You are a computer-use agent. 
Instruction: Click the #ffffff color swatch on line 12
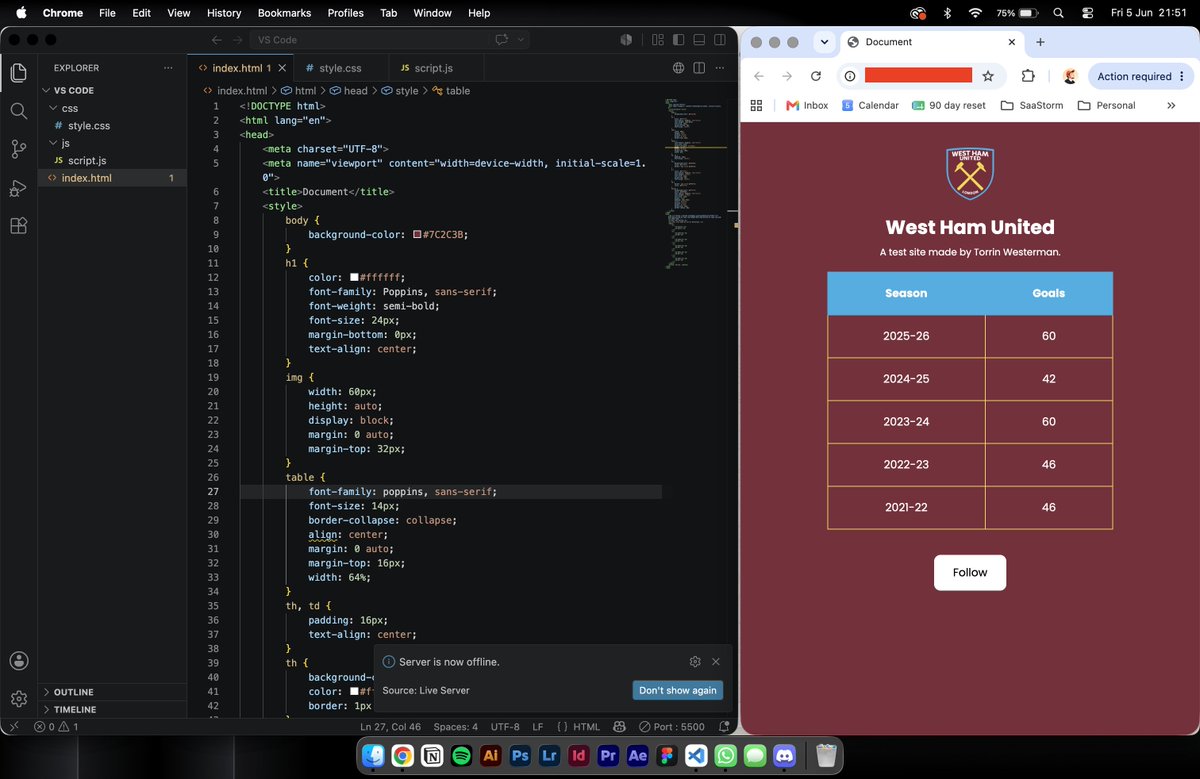[354, 277]
